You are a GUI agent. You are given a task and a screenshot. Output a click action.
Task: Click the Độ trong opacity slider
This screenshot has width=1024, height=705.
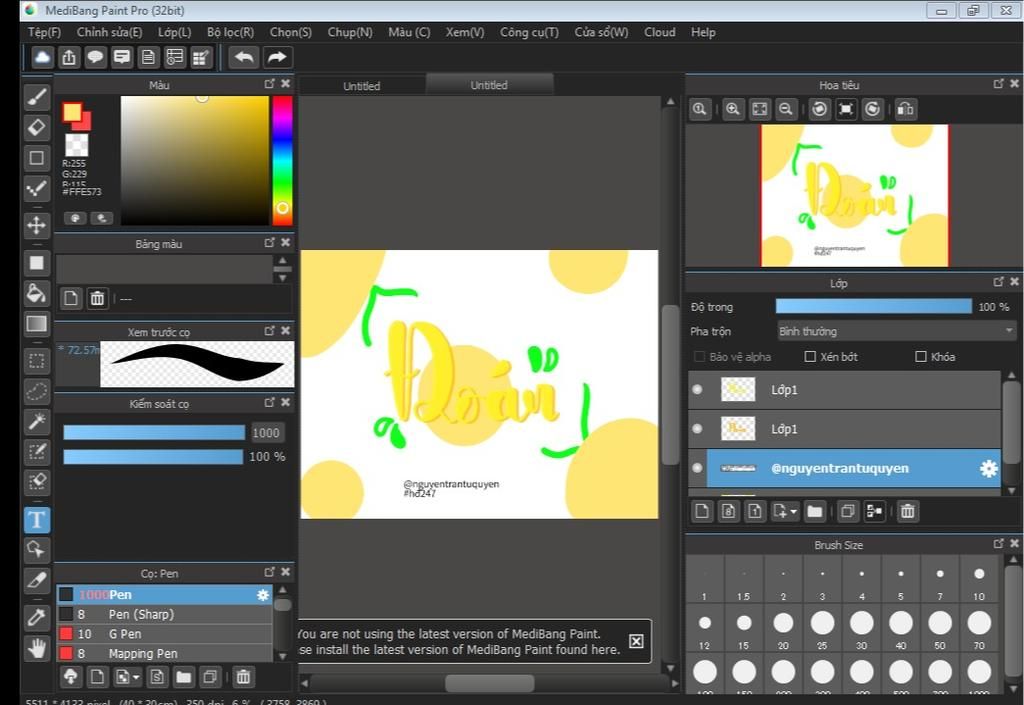[x=873, y=306]
